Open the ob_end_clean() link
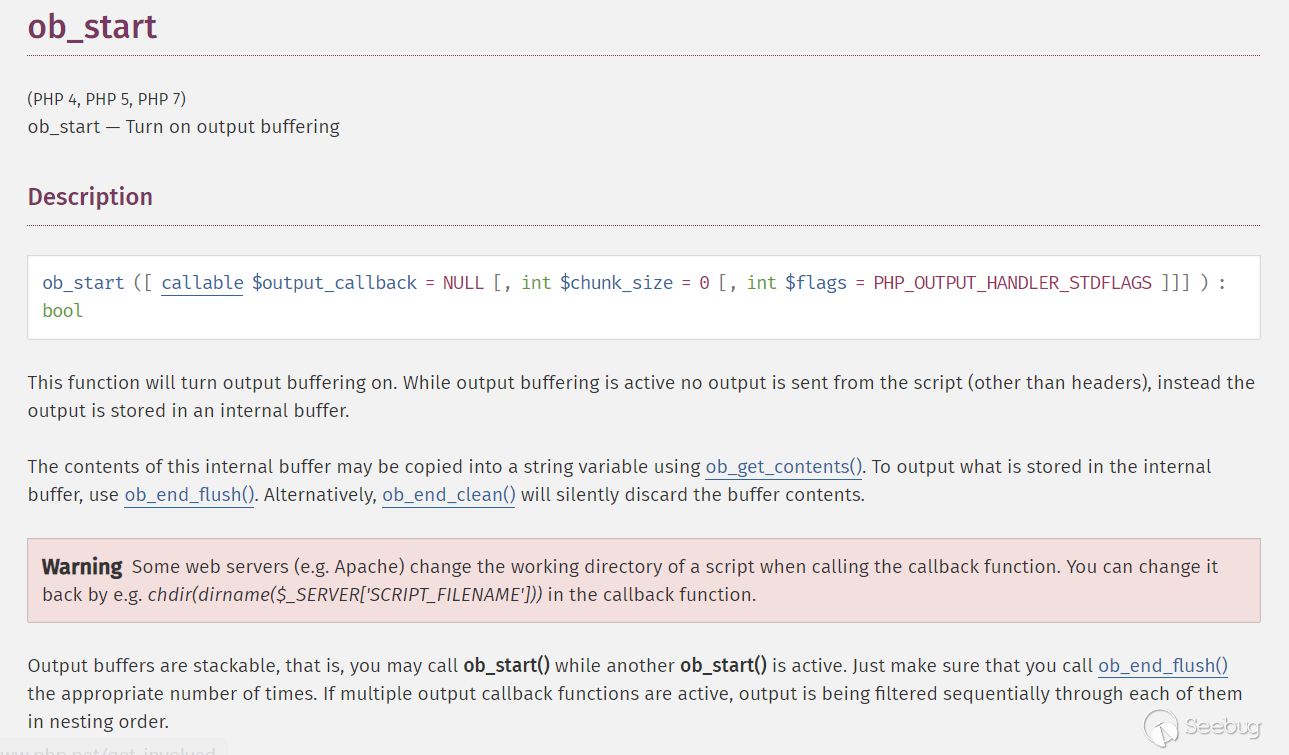Viewport: 1289px width, 755px height. (x=449, y=495)
